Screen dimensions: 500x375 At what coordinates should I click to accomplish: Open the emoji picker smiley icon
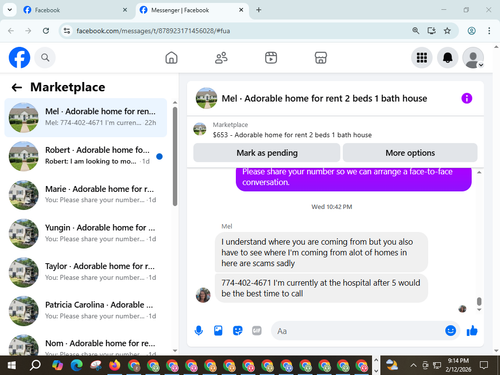pyautogui.click(x=450, y=330)
